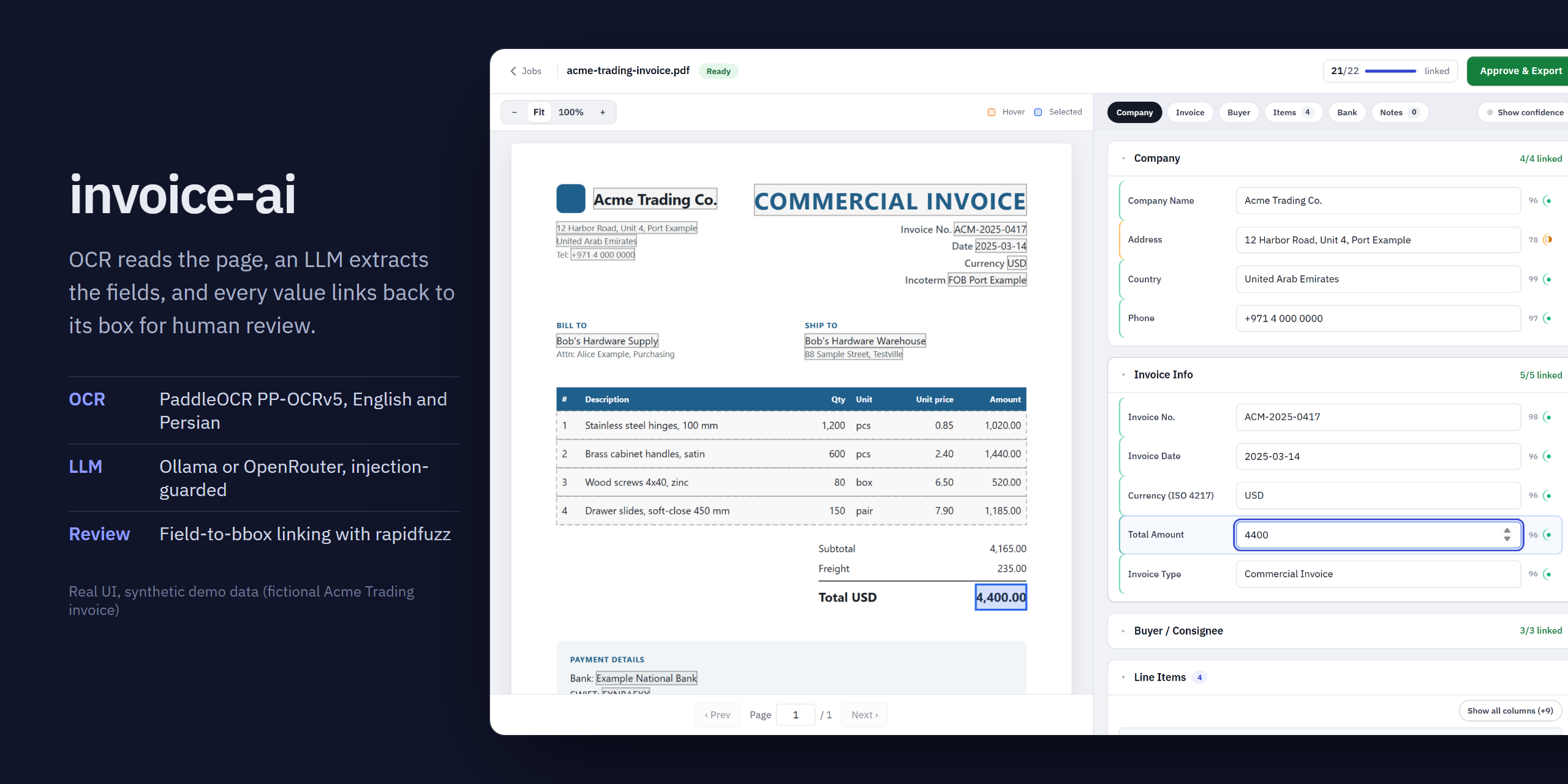1568x784 pixels.
Task: Open the Bank tab
Action: pos(1347,113)
